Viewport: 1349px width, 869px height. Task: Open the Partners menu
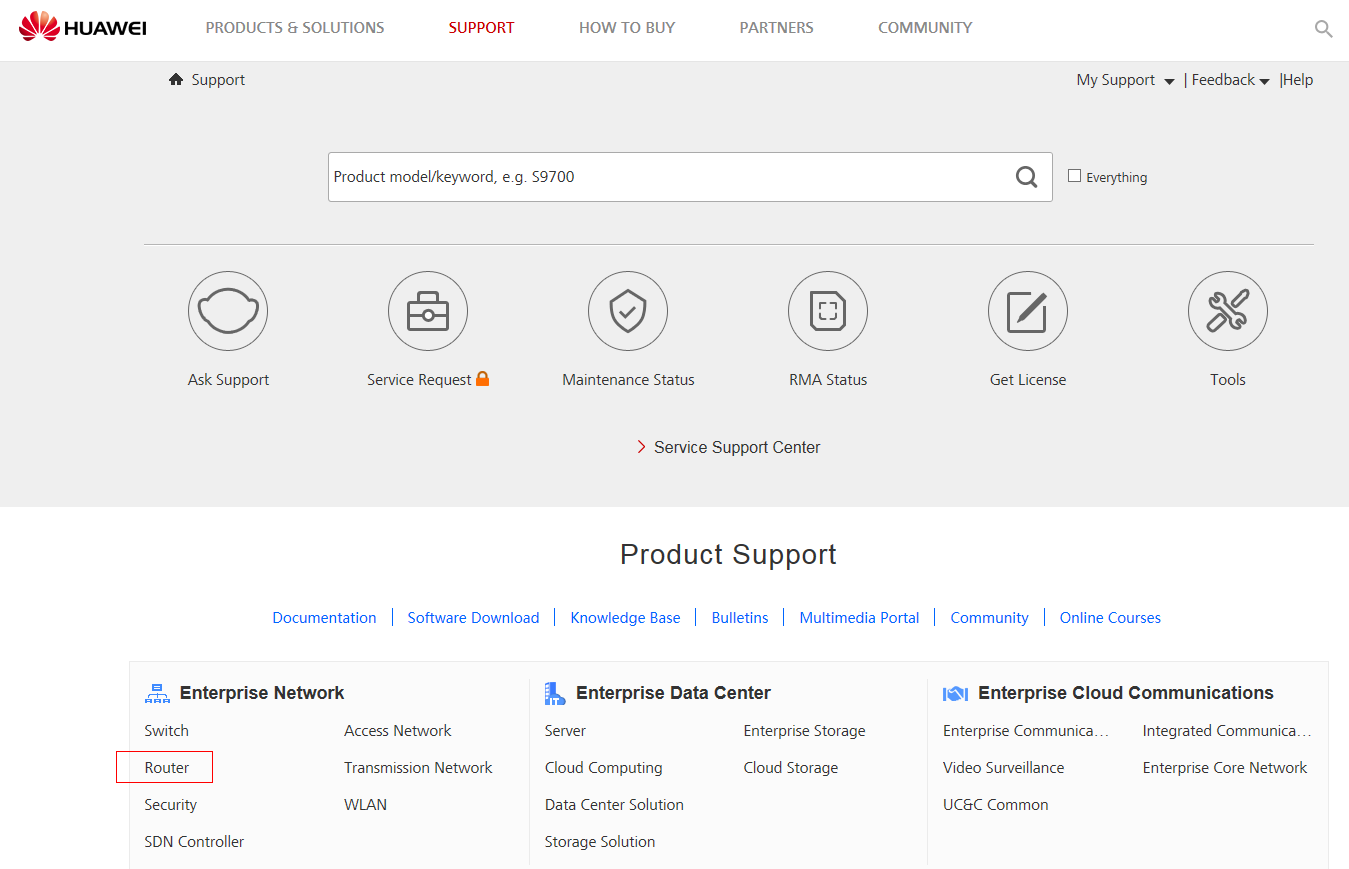pyautogui.click(x=777, y=28)
